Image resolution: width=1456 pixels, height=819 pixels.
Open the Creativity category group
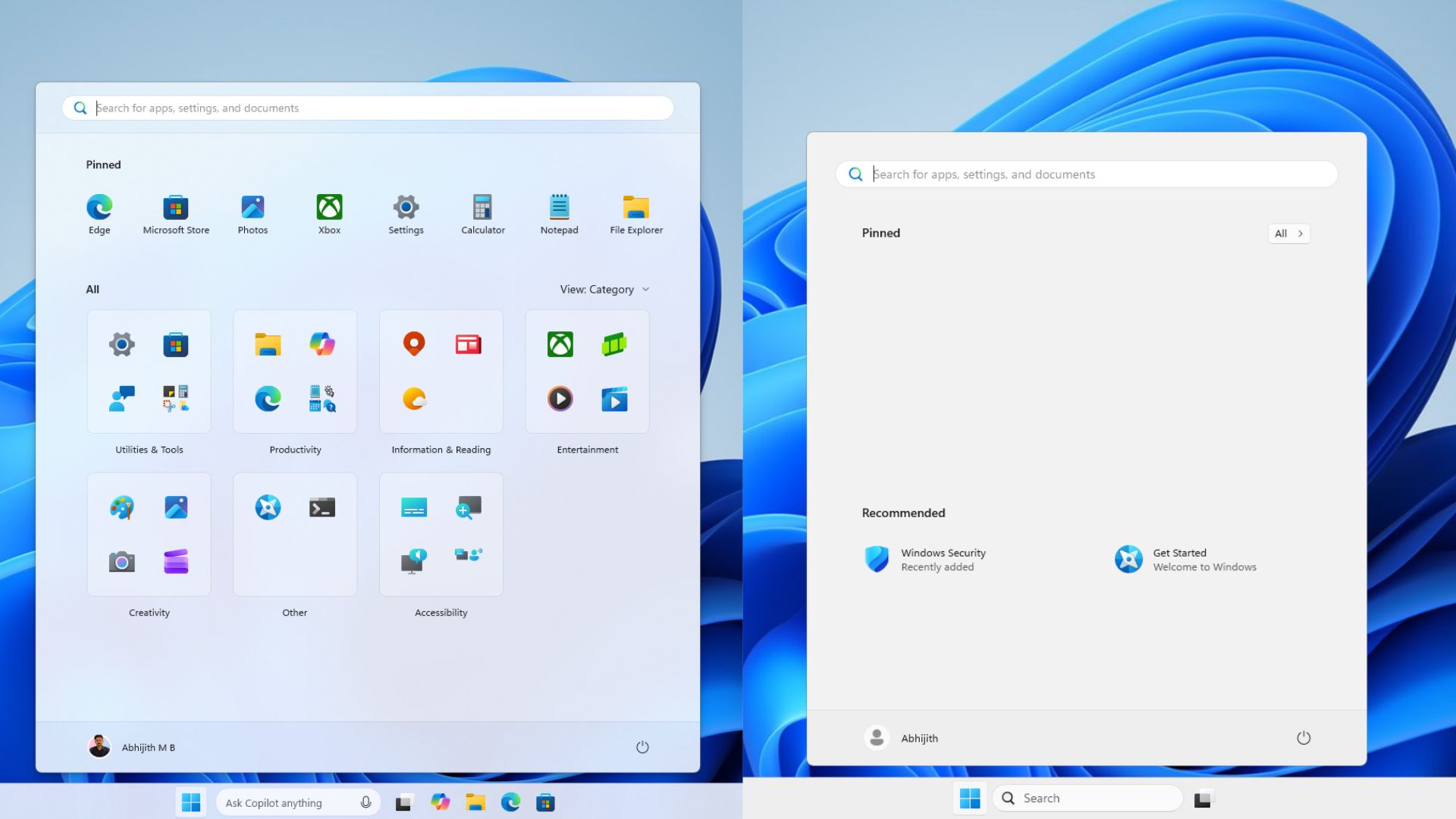click(x=149, y=534)
